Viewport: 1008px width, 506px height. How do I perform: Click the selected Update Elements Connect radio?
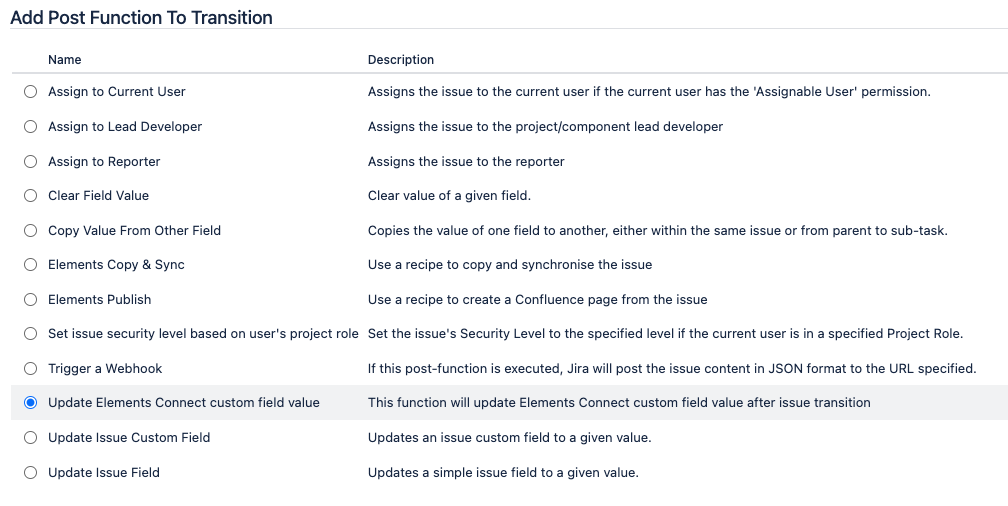point(30,403)
